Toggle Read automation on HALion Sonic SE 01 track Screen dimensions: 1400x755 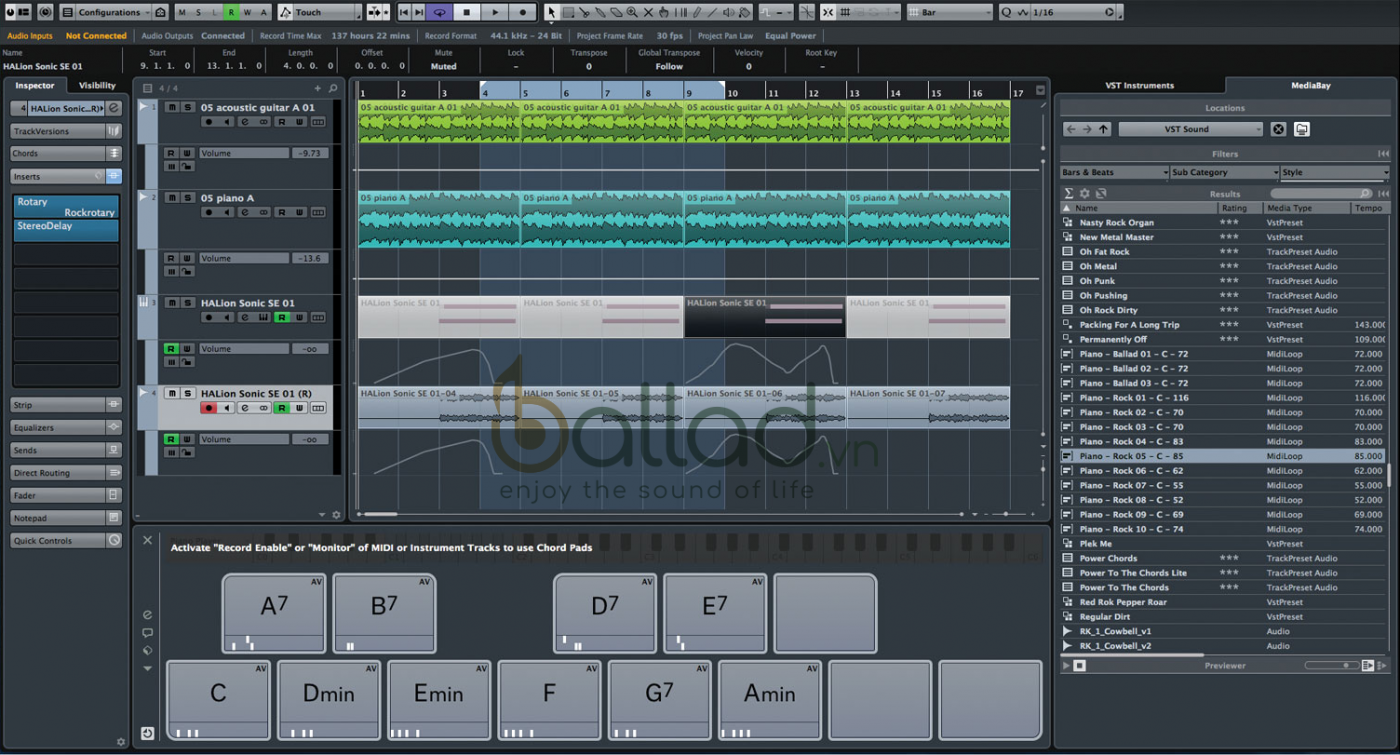(x=283, y=317)
